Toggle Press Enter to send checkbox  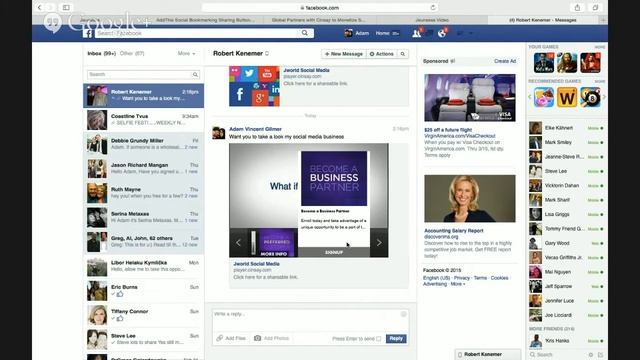pos(379,339)
